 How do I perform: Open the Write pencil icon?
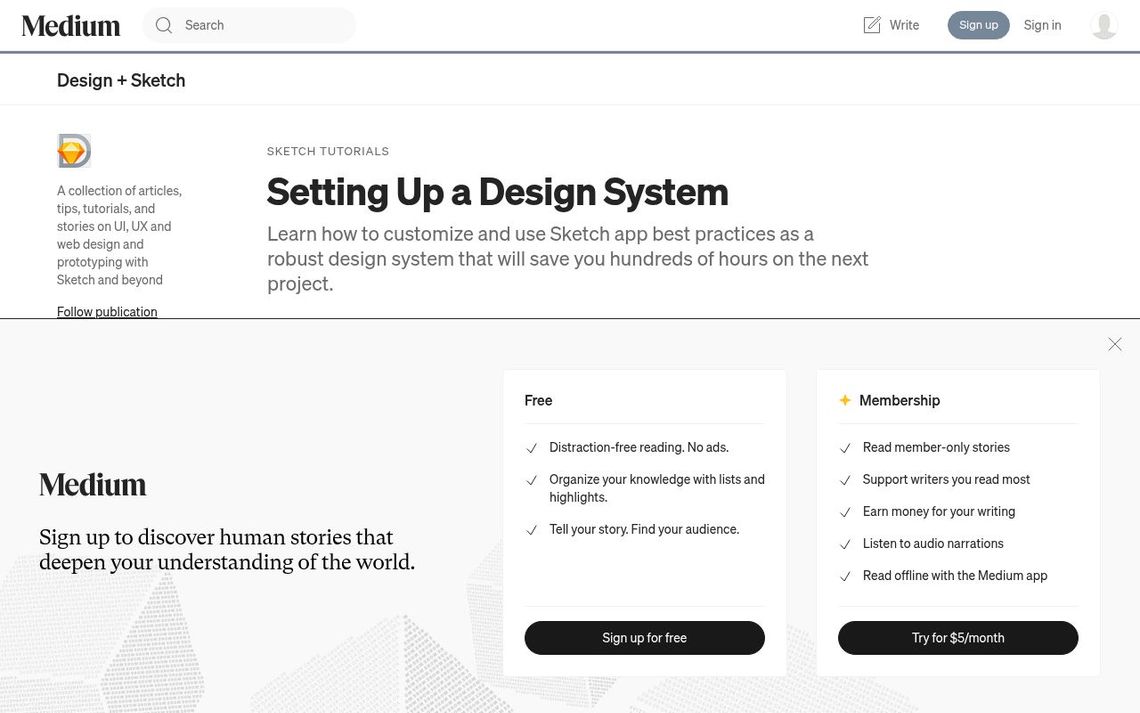872,25
